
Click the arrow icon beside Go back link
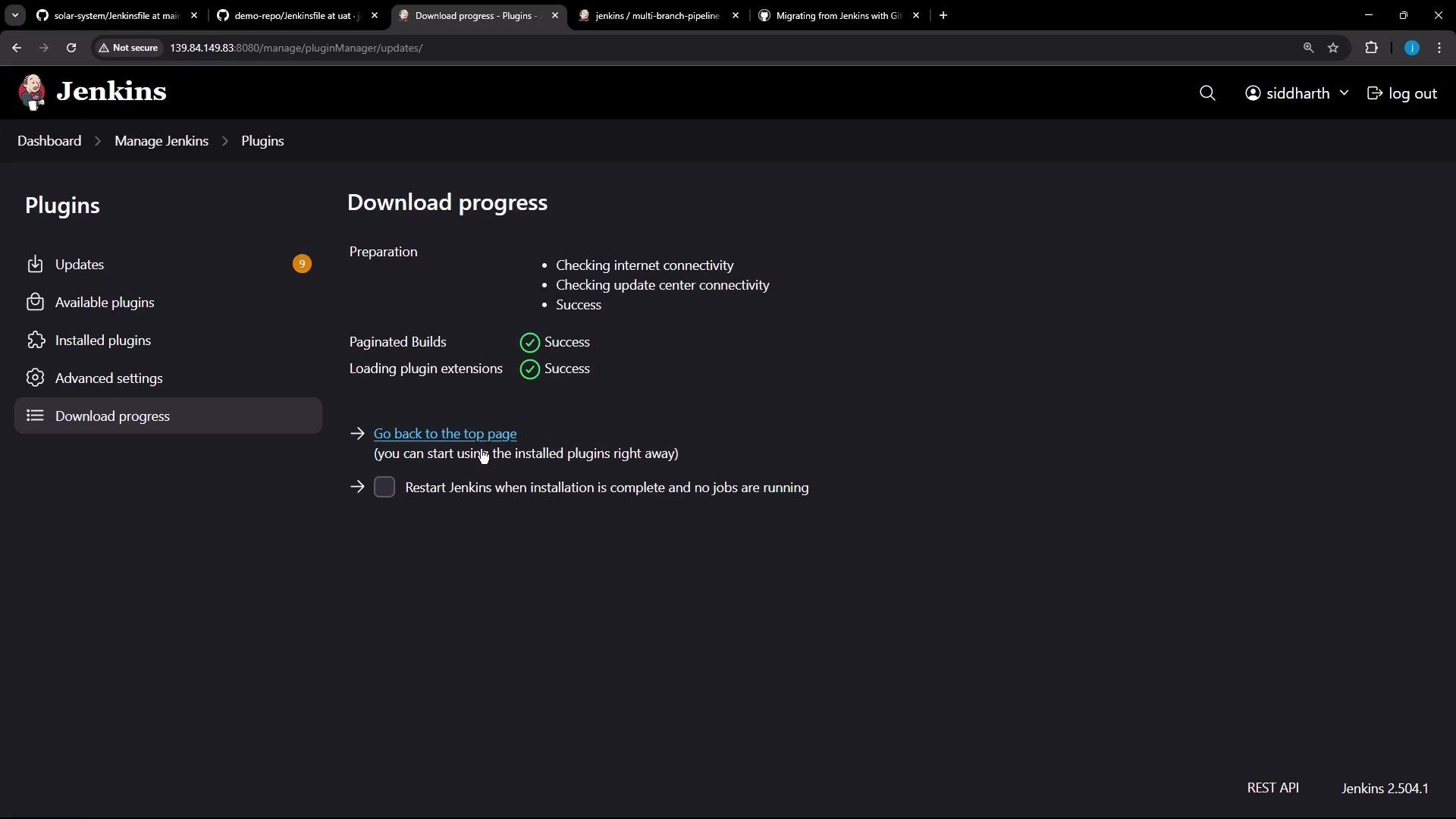358,434
